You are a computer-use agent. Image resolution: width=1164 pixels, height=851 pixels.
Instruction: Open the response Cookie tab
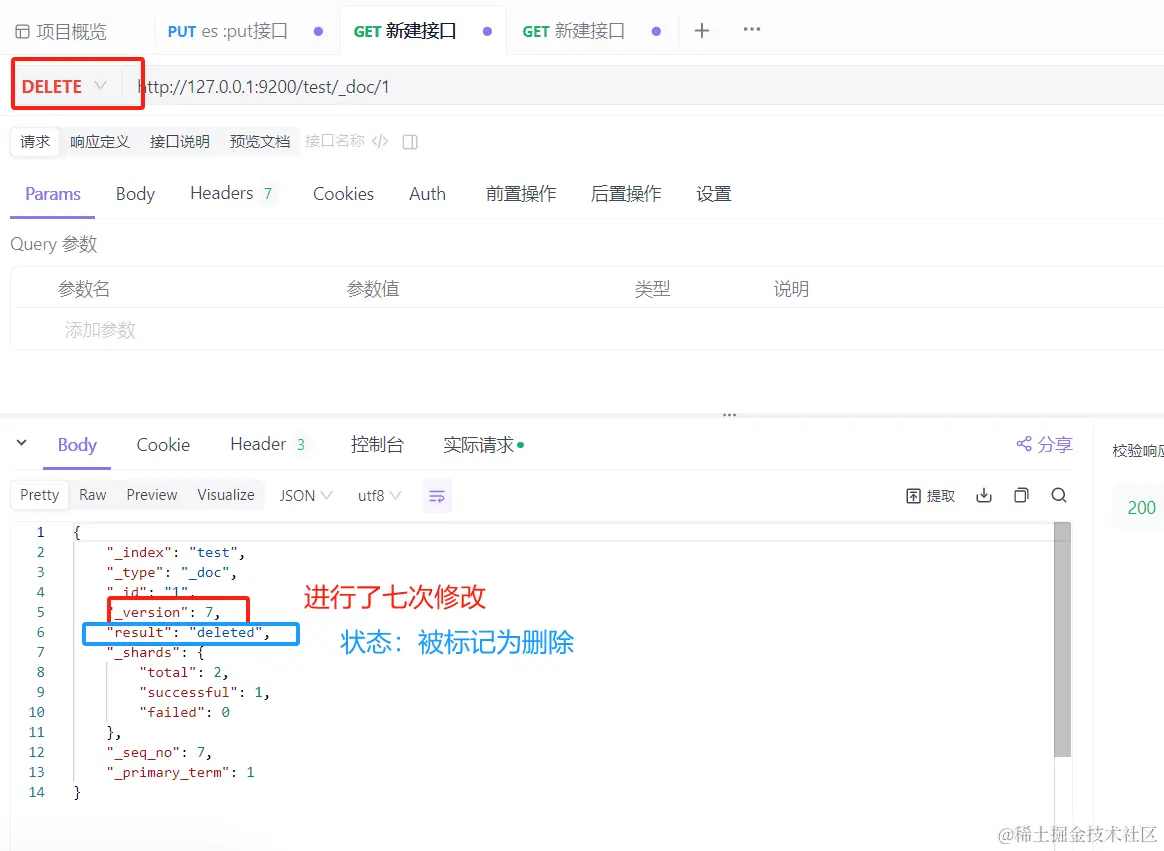pos(163,445)
